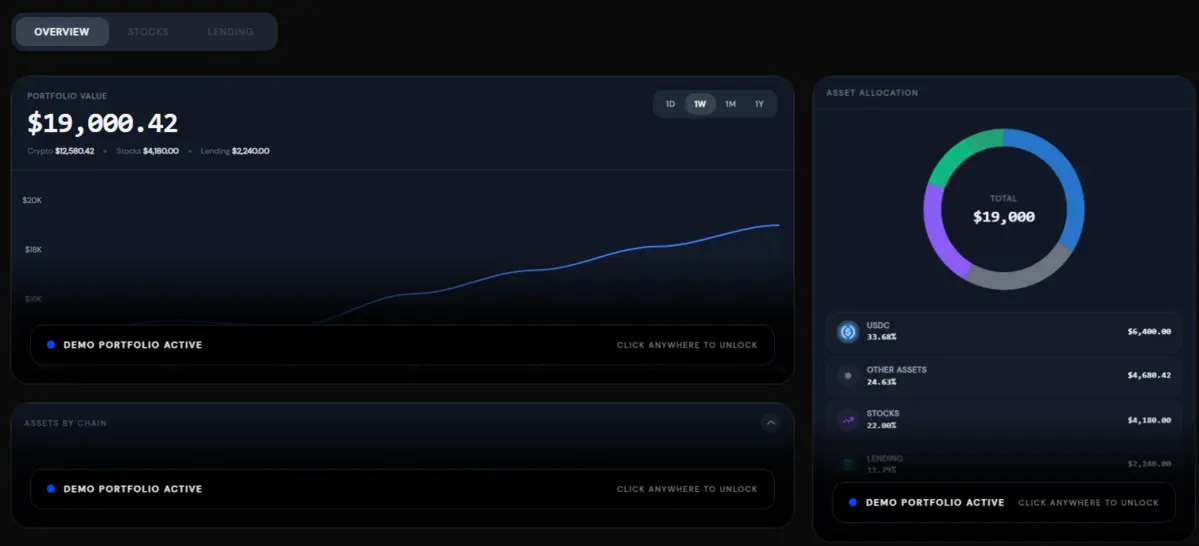Select the 1D time range
Viewport: 1199px width, 546px height.
670,104
